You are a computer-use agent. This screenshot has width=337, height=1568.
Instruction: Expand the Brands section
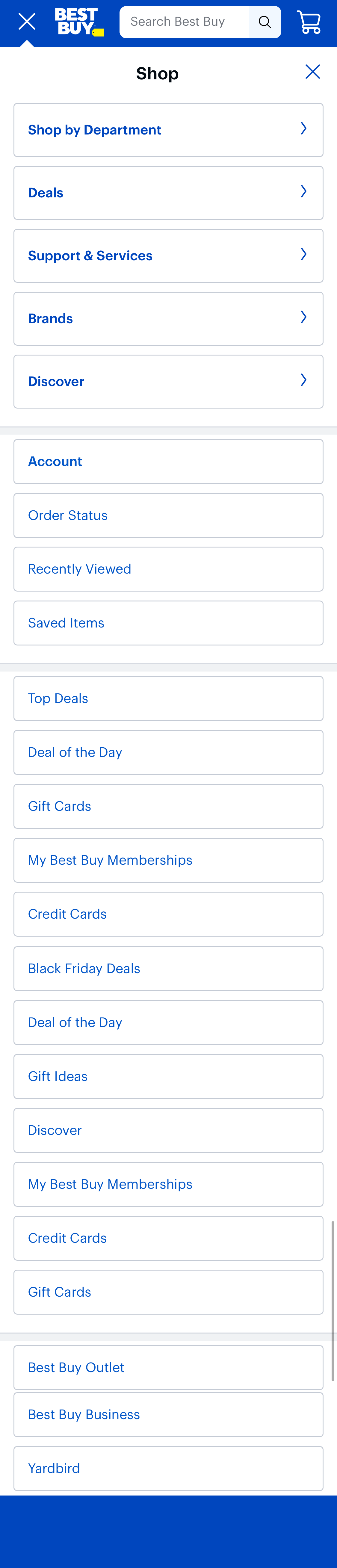168,318
